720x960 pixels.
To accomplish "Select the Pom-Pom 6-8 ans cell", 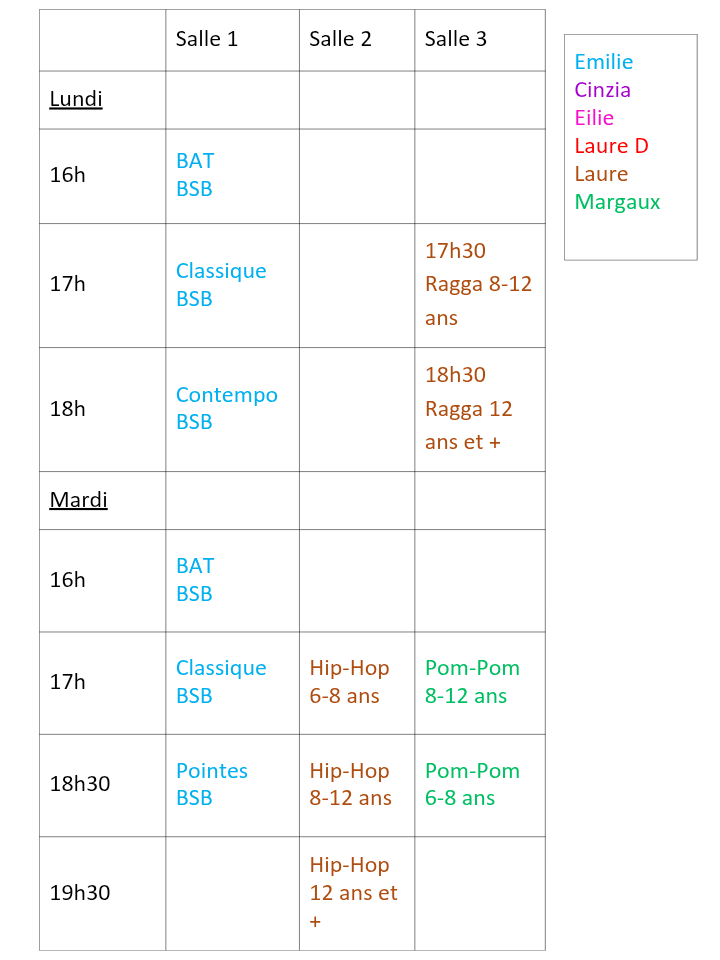I will point(472,784).
